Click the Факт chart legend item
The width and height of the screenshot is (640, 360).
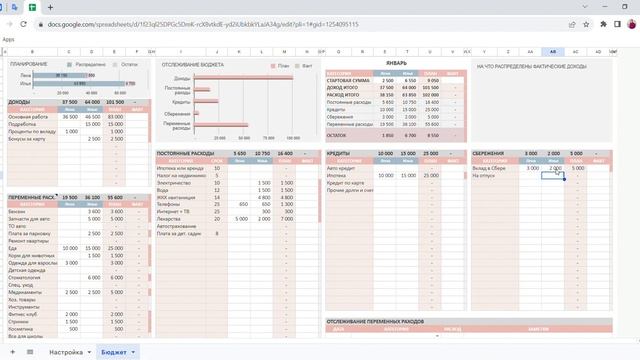pos(303,66)
